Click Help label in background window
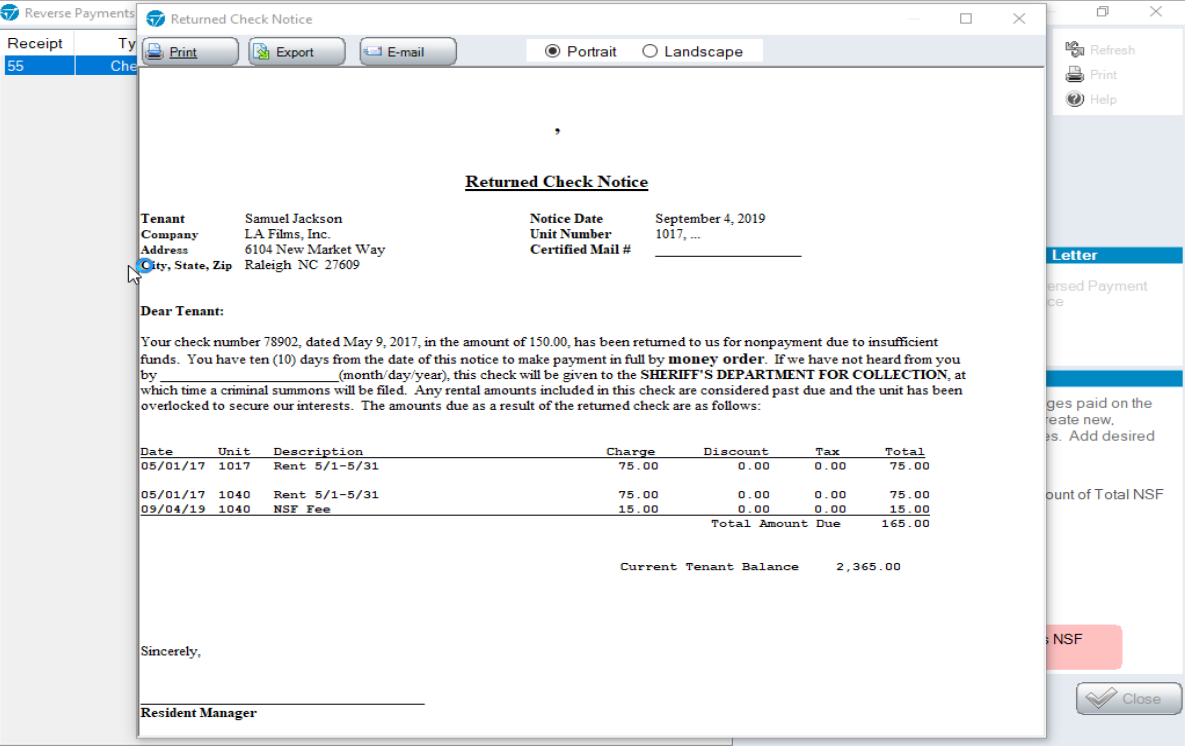The image size is (1185, 746). click(x=1103, y=99)
